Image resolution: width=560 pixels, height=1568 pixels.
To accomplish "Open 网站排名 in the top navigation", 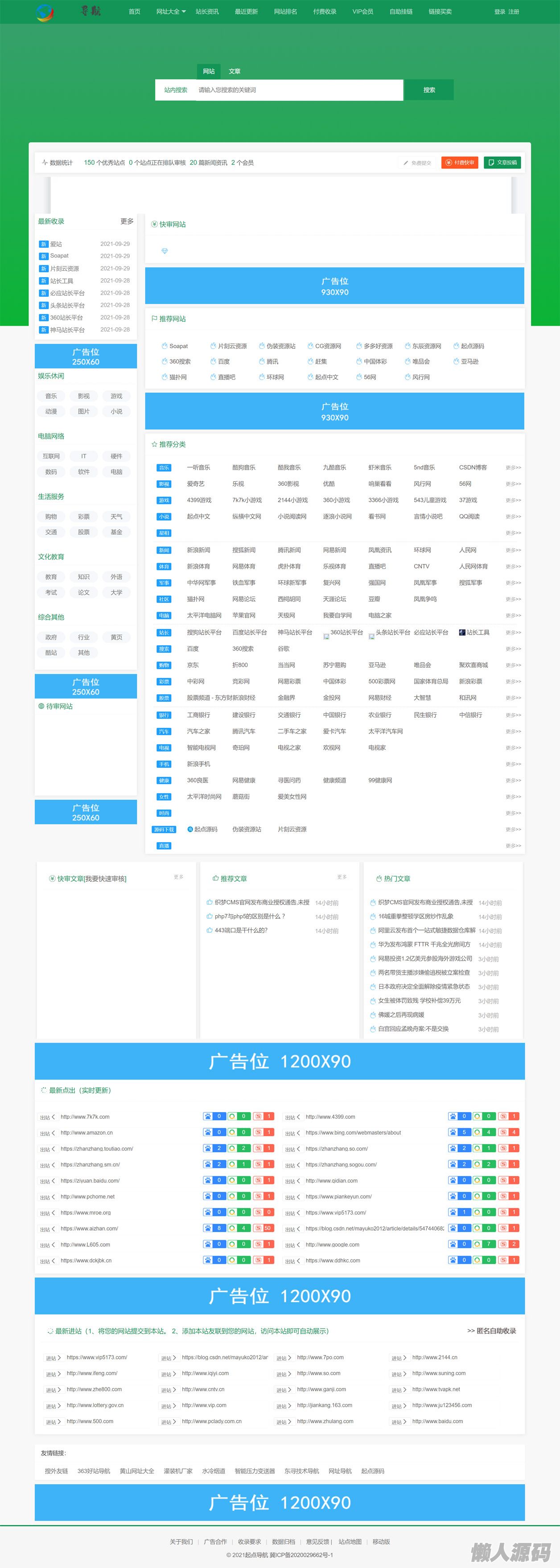I will coord(285,12).
